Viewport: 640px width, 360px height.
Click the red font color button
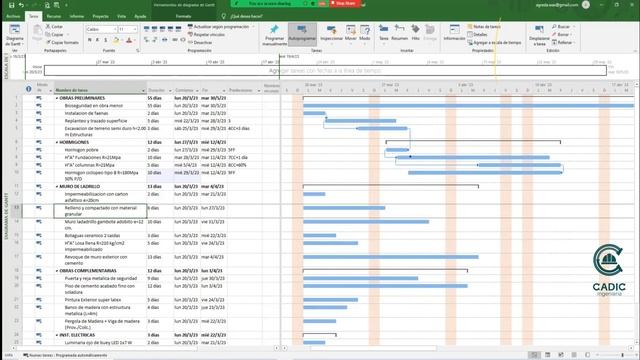(129, 40)
